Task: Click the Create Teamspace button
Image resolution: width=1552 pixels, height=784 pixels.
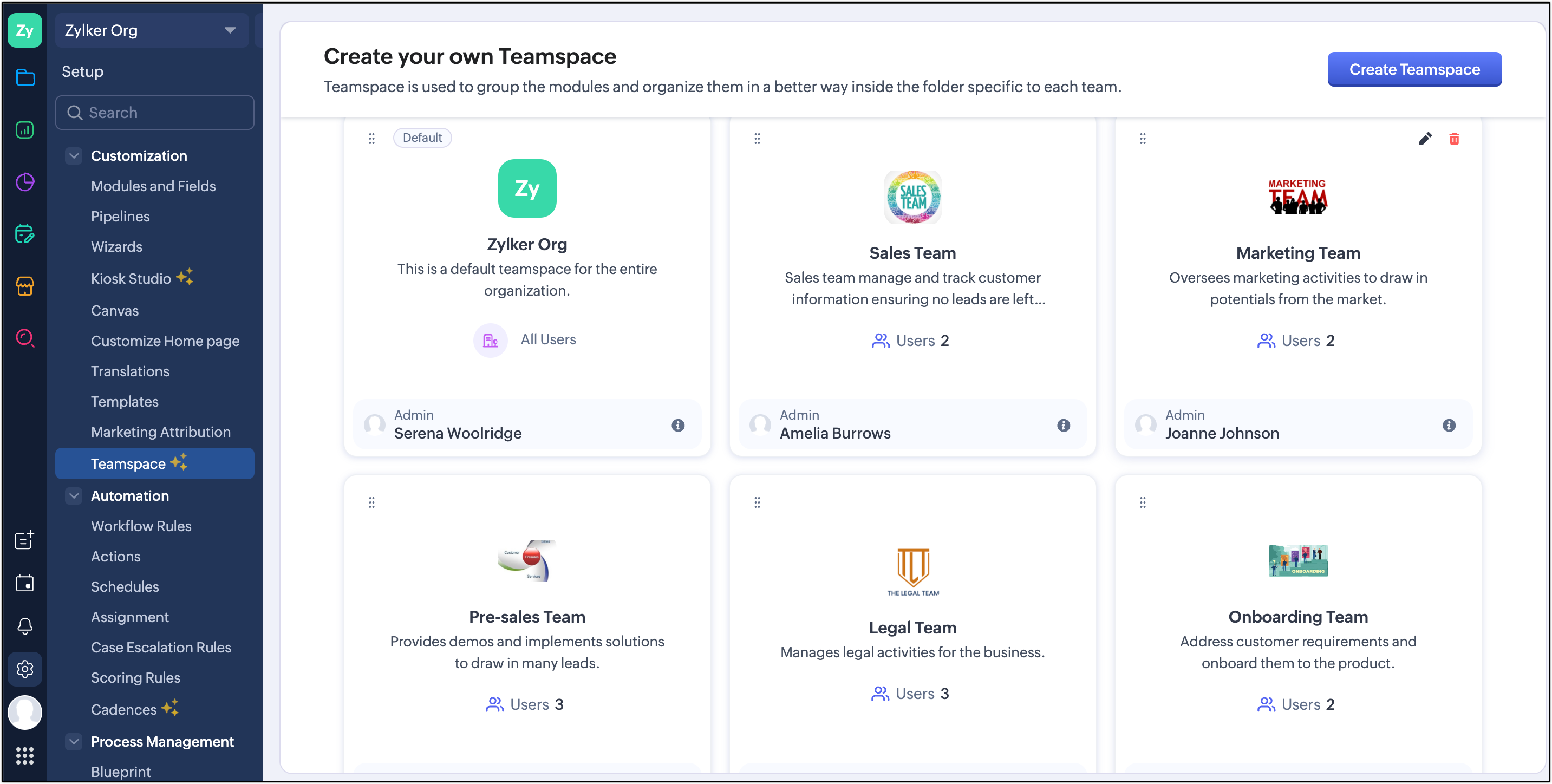Action: (1414, 69)
